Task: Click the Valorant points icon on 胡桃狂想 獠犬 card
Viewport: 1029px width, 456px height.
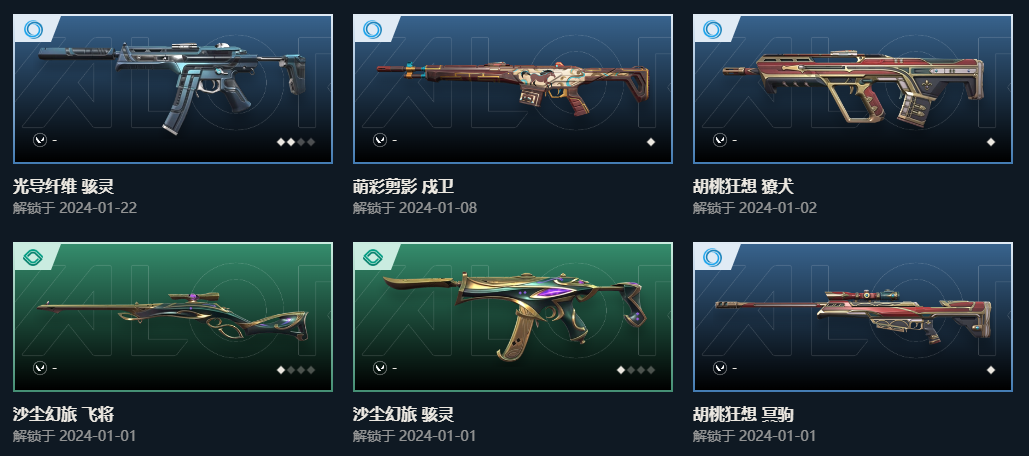Action: pos(720,140)
